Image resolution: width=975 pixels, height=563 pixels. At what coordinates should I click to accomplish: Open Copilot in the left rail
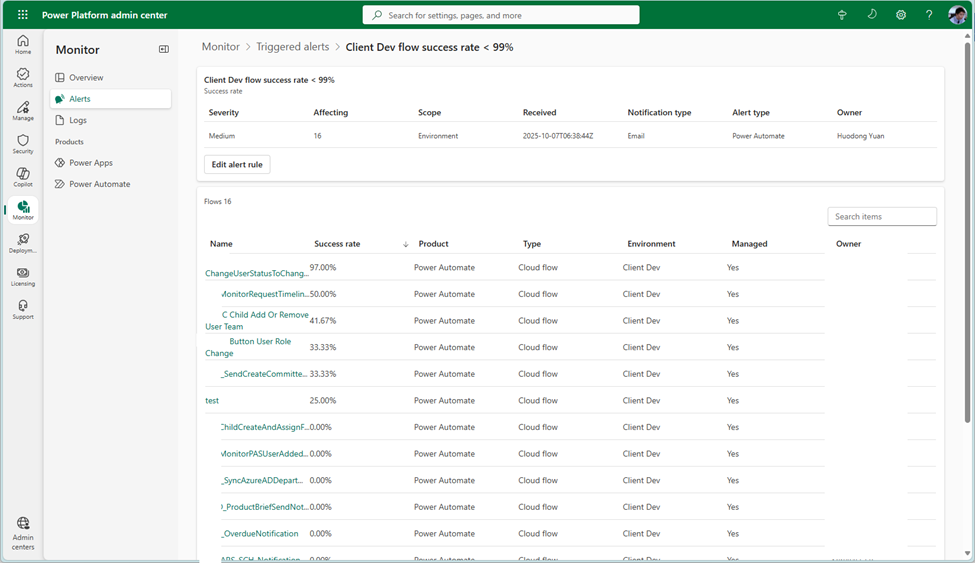[23, 177]
